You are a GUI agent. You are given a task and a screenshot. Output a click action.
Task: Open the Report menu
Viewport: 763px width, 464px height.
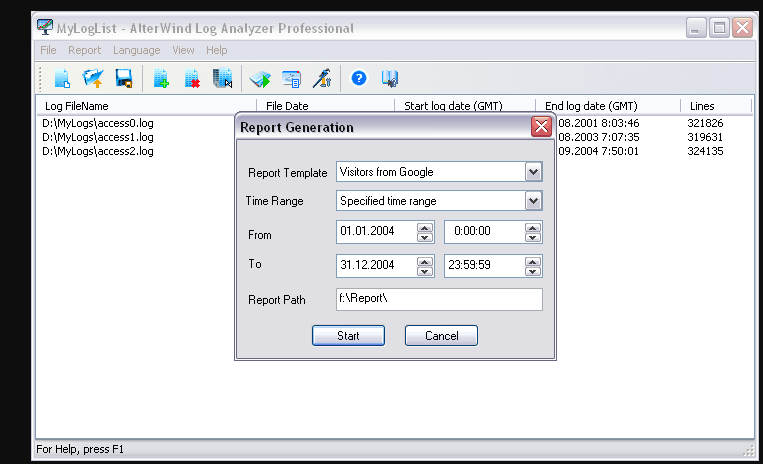pos(84,50)
